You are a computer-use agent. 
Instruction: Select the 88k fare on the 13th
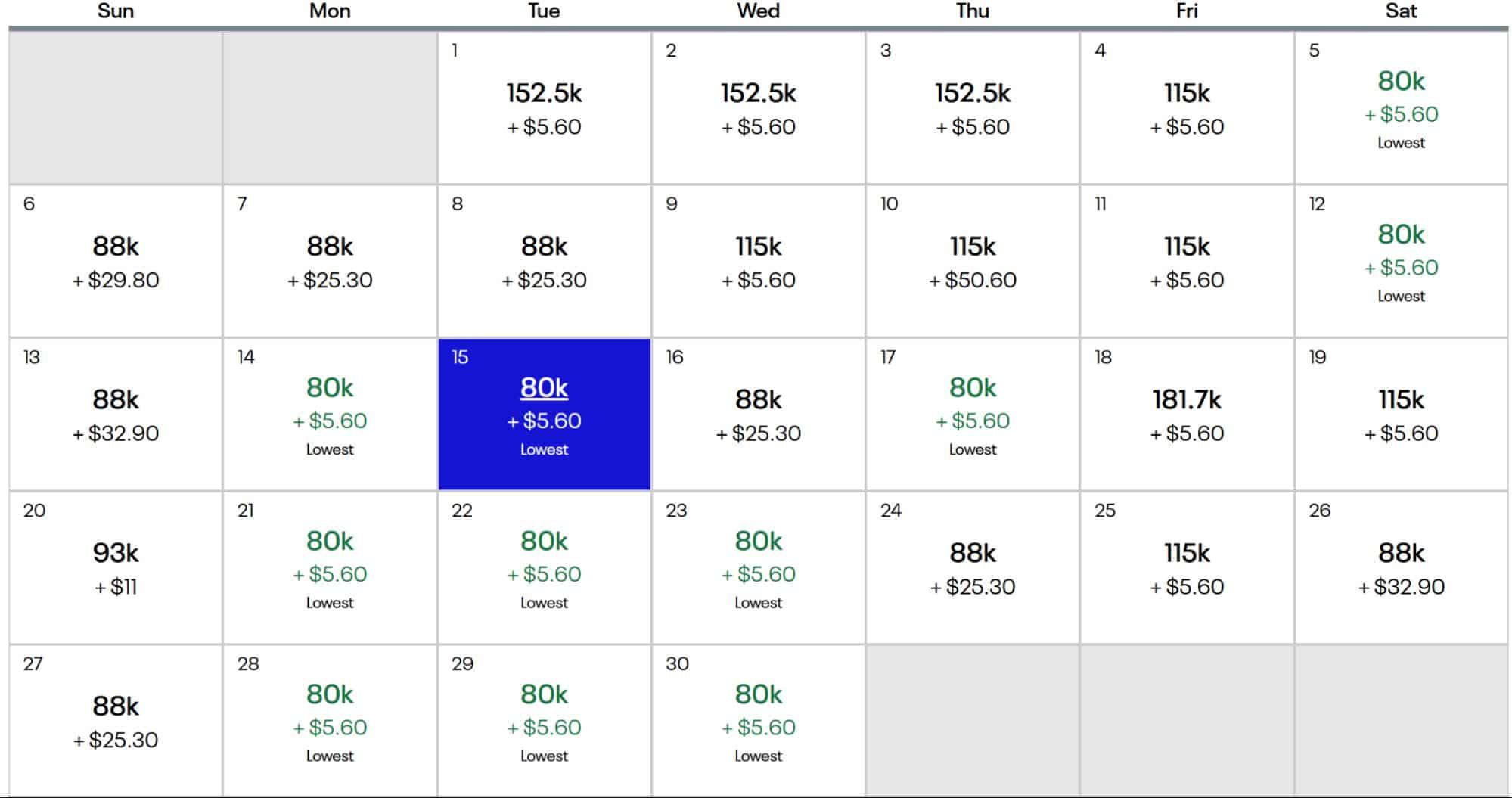click(115, 415)
